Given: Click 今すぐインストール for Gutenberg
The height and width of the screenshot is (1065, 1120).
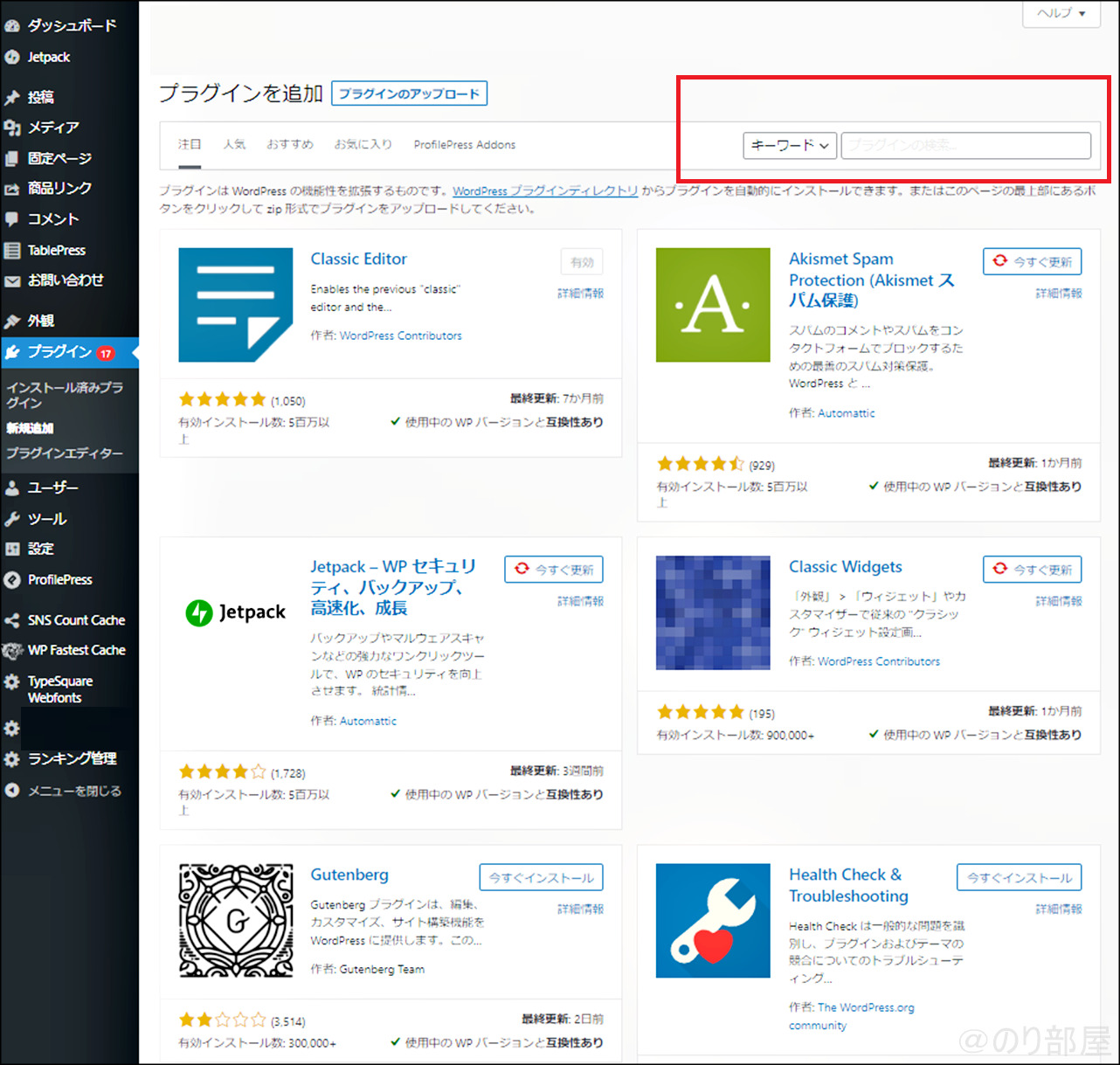Looking at the screenshot, I should click(x=542, y=878).
